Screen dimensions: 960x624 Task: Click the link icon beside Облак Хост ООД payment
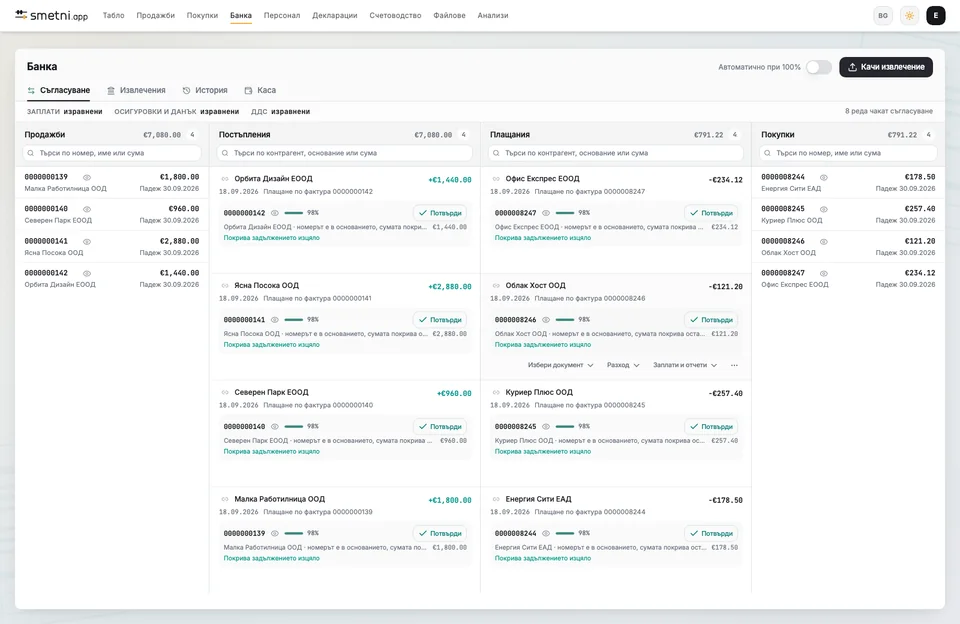click(x=496, y=286)
